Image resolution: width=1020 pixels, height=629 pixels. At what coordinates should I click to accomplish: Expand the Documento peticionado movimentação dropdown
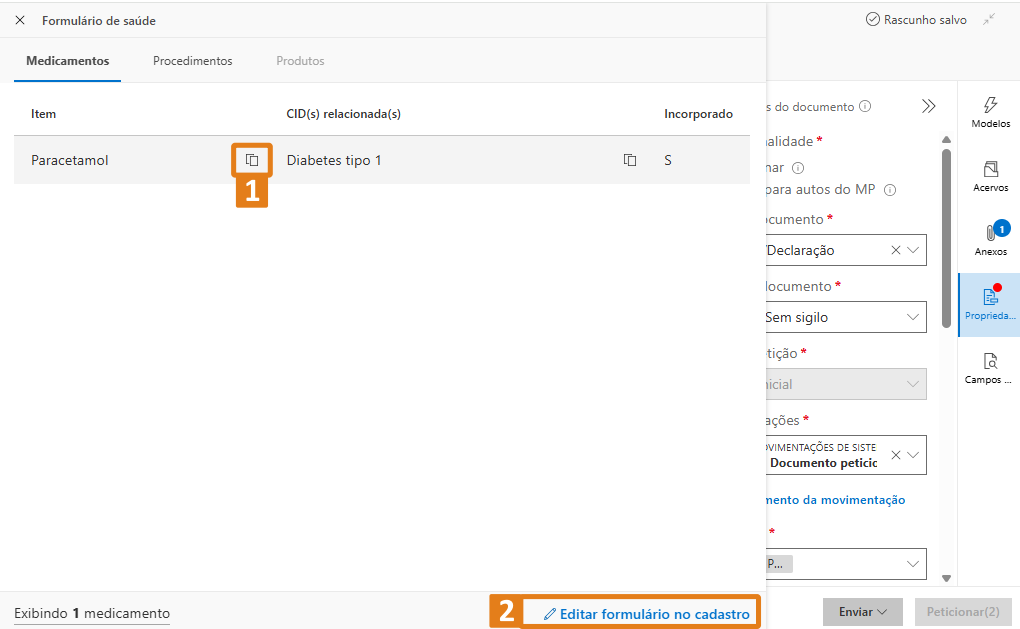tap(913, 455)
